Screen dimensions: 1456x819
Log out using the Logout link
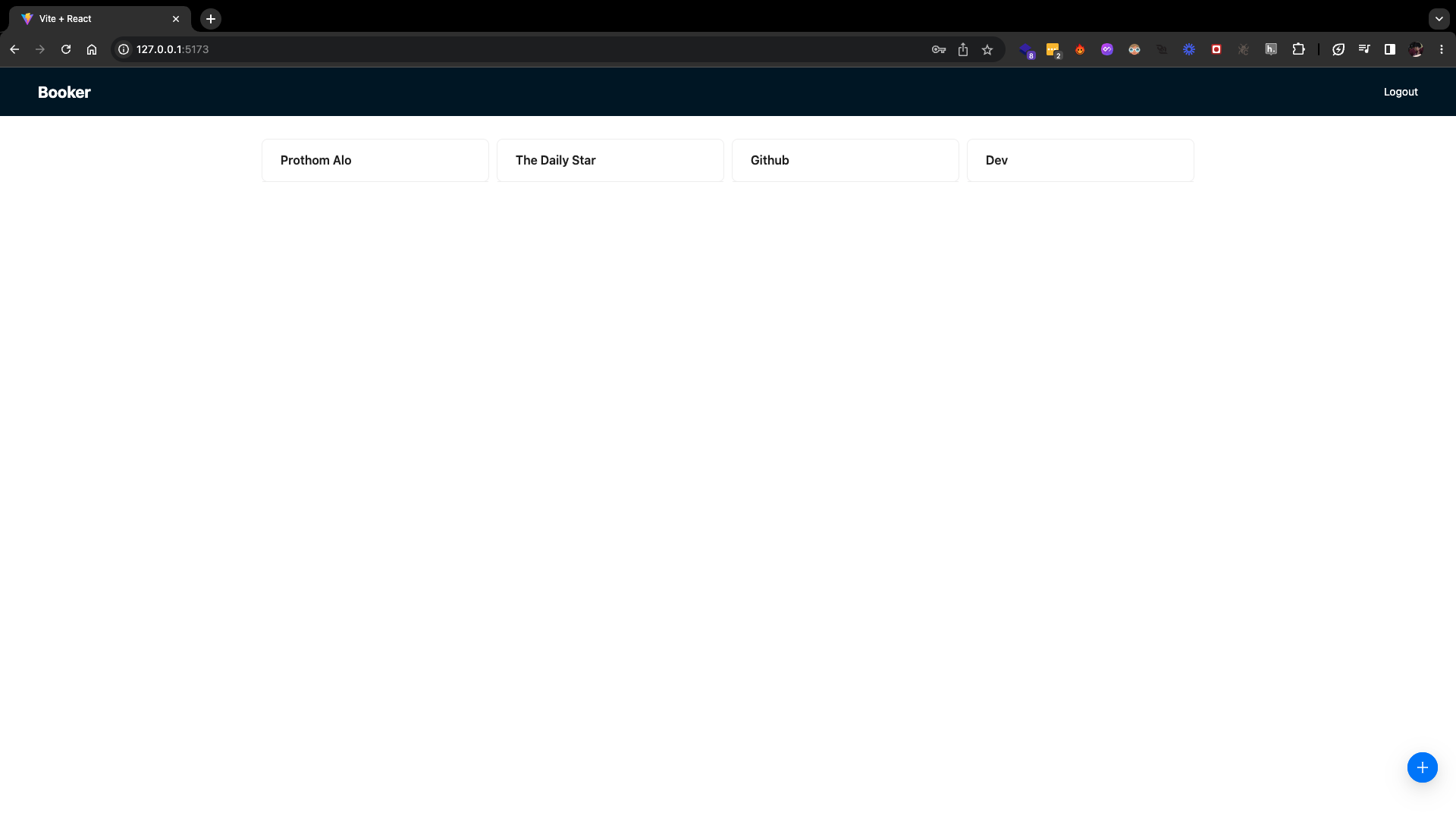coord(1400,92)
